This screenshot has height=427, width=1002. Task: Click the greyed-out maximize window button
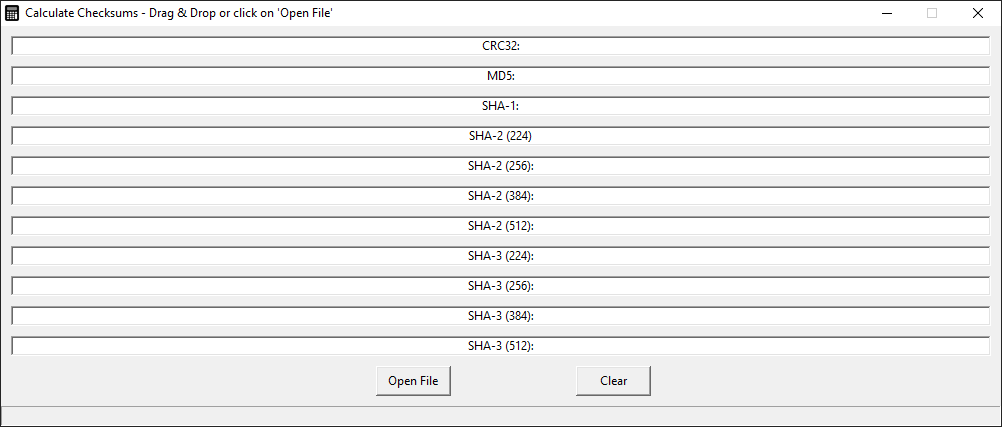[x=932, y=13]
